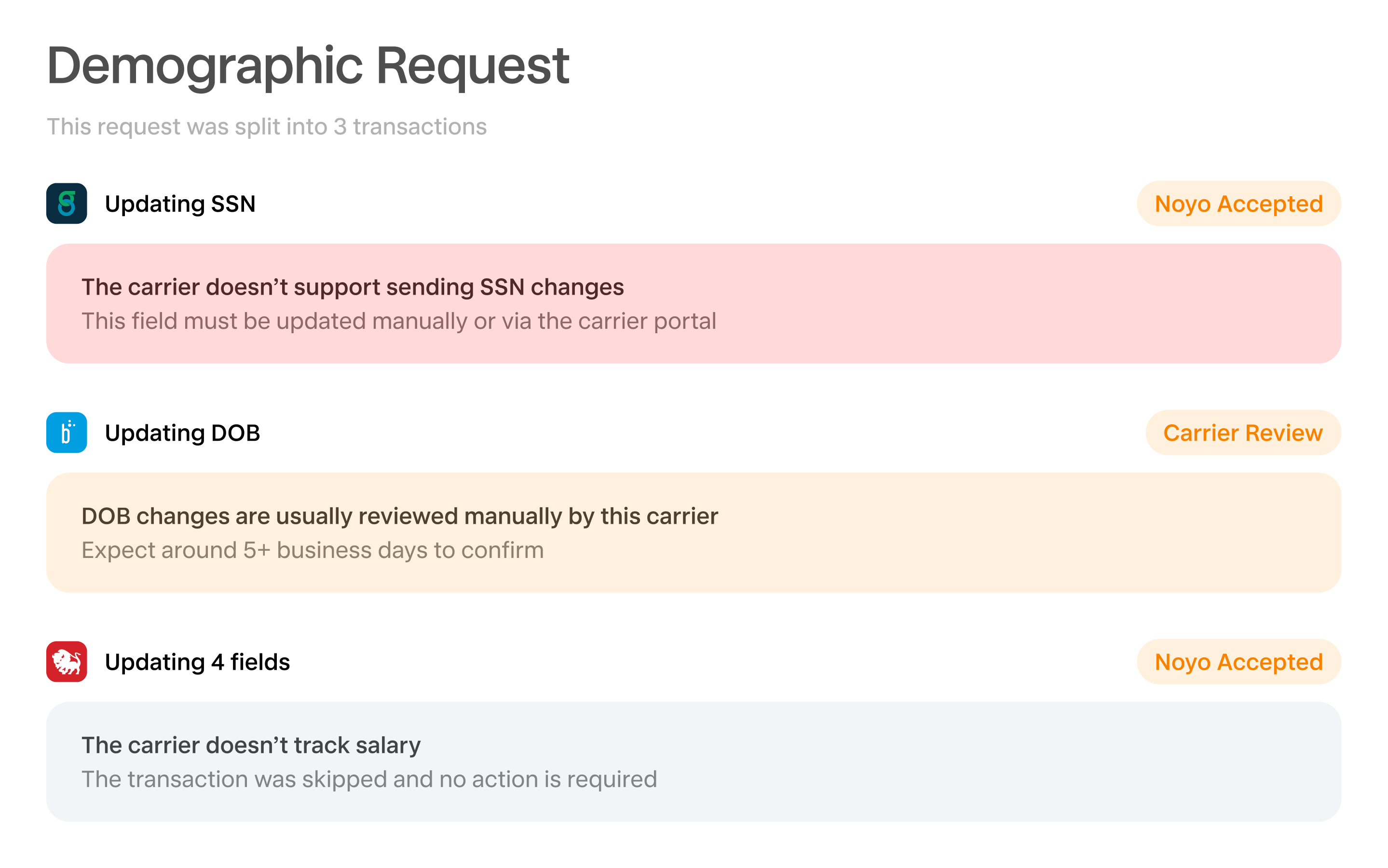Click 'The carrier doesn't track salary' text

tap(251, 745)
